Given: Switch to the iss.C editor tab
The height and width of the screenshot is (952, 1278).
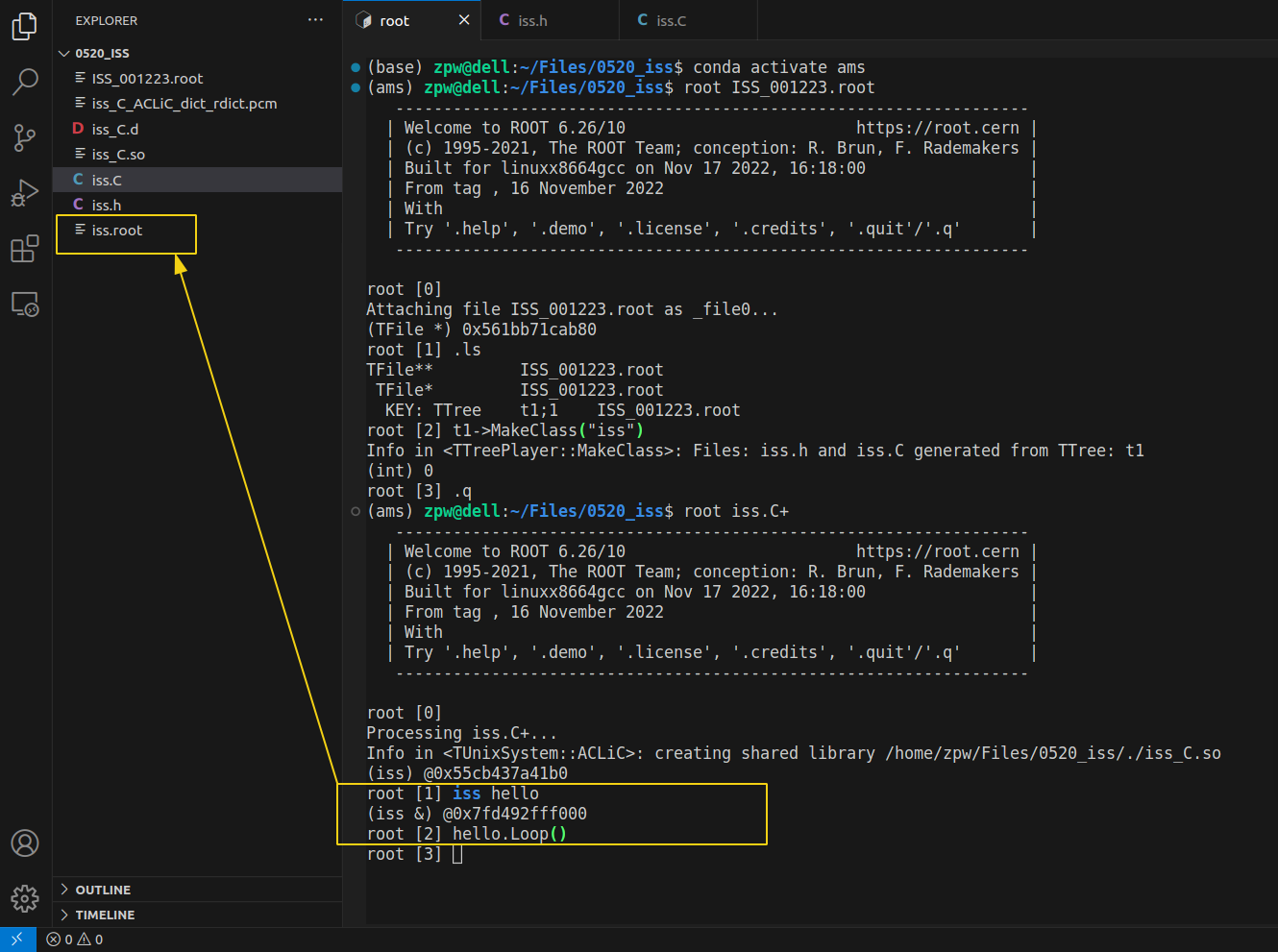Looking at the screenshot, I should (689, 20).
